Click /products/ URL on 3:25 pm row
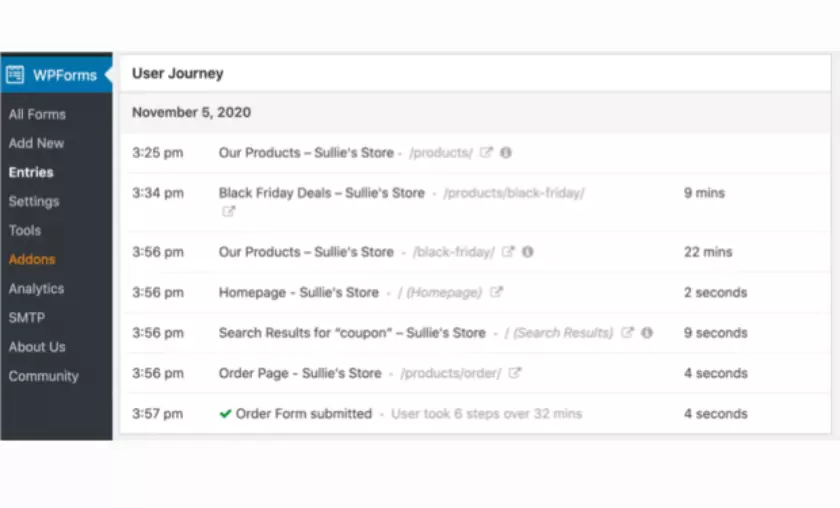 (441, 153)
